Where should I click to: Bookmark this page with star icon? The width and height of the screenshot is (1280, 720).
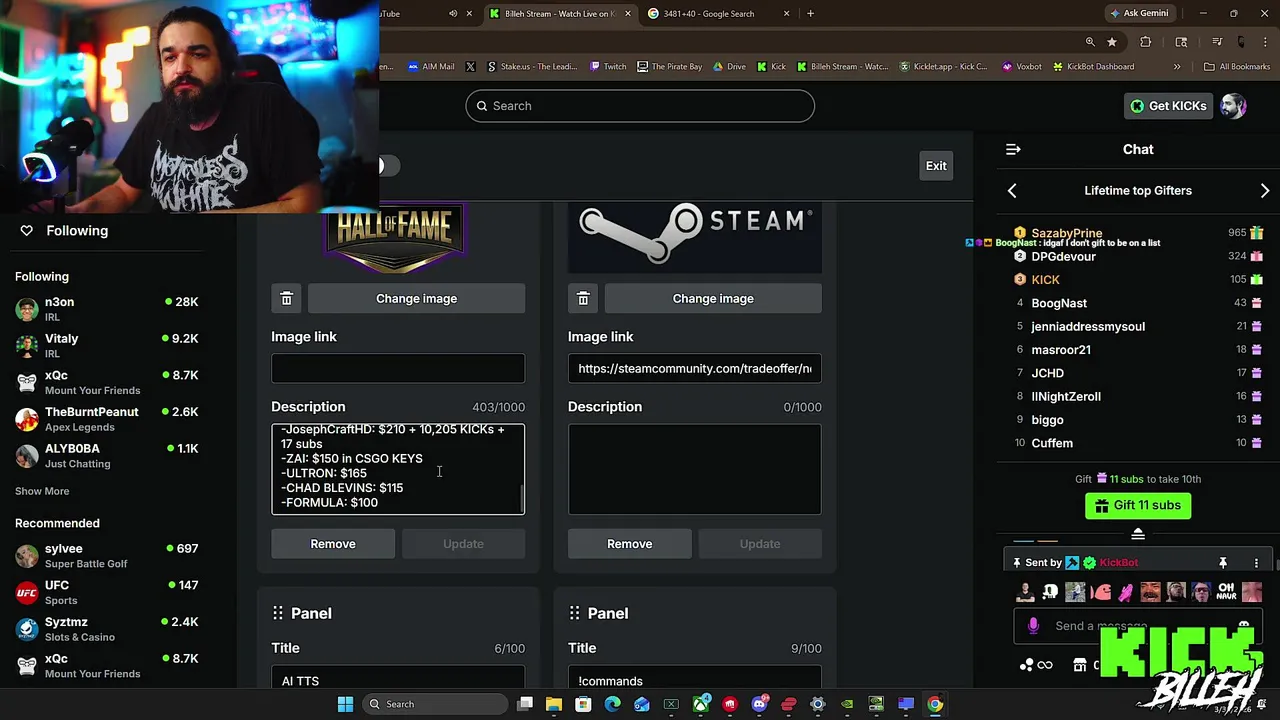click(x=1112, y=42)
